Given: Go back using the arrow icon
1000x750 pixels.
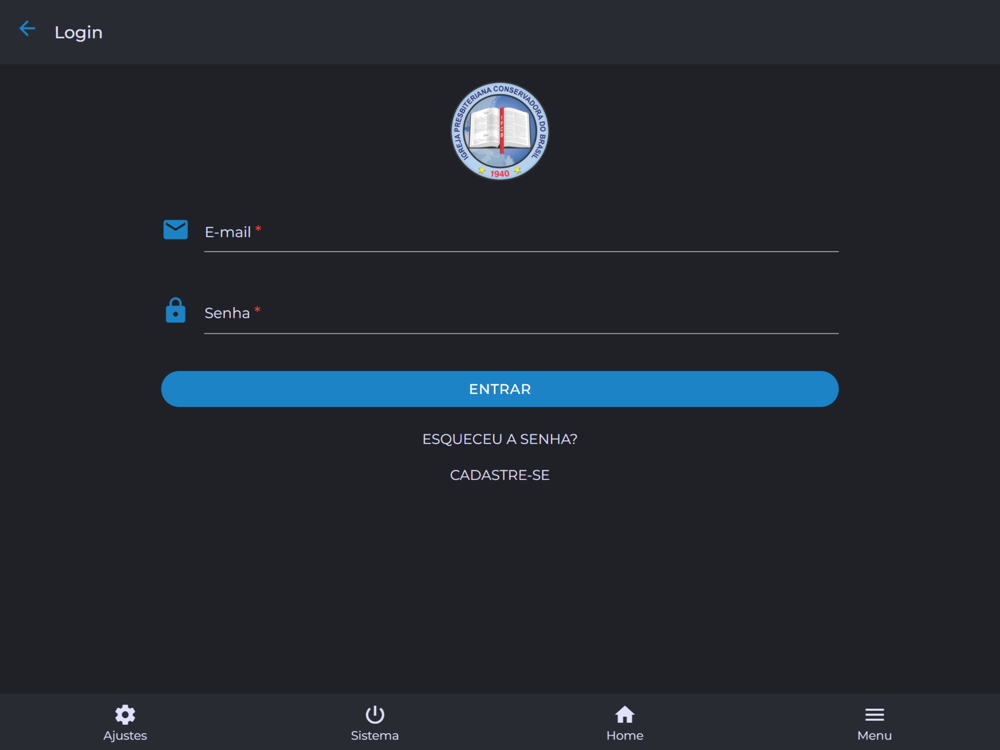Looking at the screenshot, I should pos(27,29).
